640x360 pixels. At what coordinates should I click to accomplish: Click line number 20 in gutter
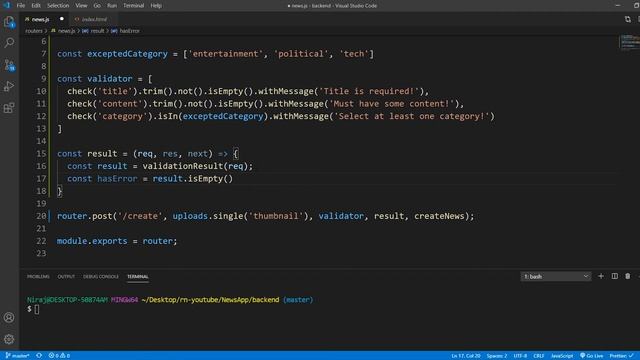pyautogui.click(x=41, y=216)
